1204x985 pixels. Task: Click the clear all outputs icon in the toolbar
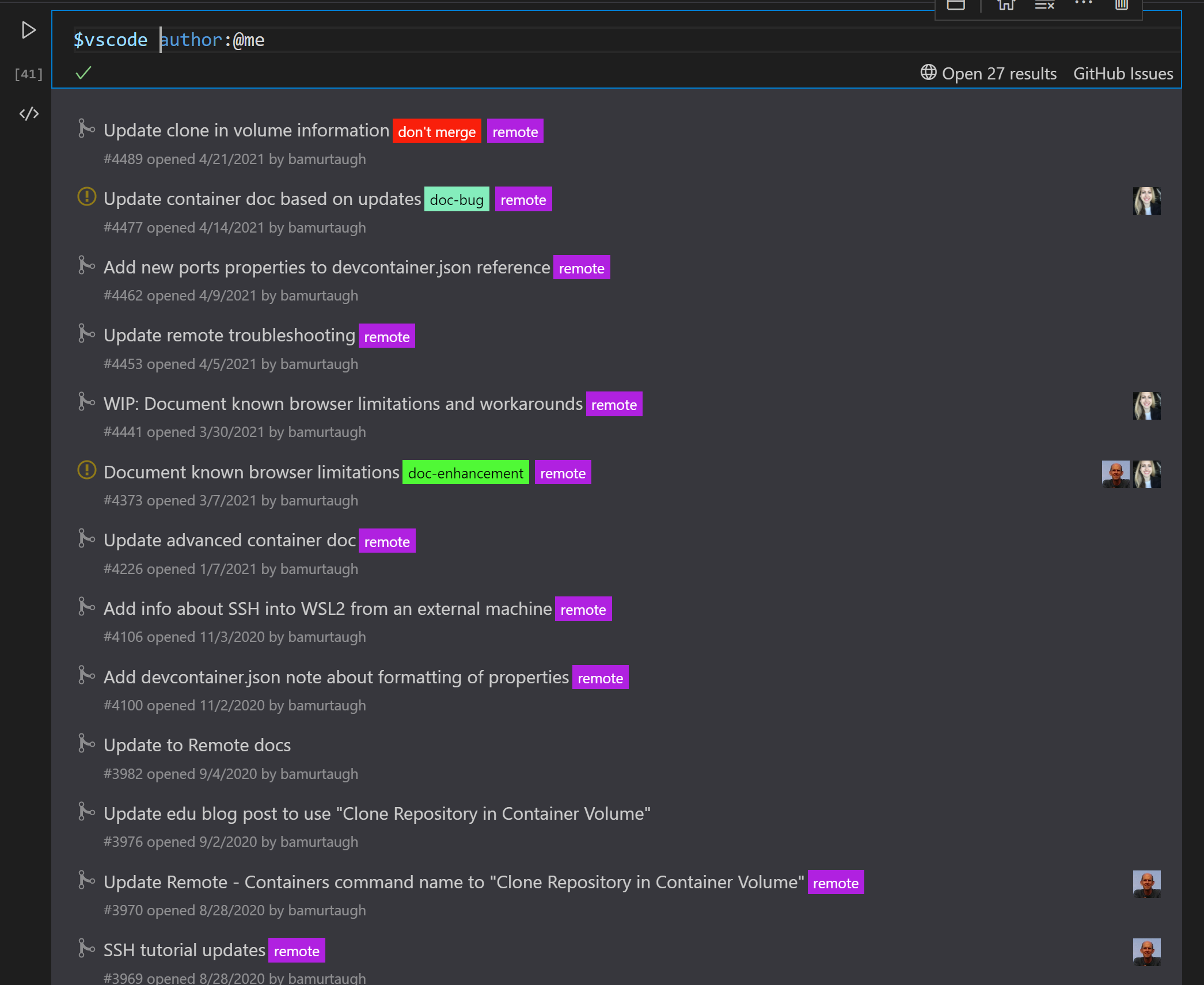1043,6
